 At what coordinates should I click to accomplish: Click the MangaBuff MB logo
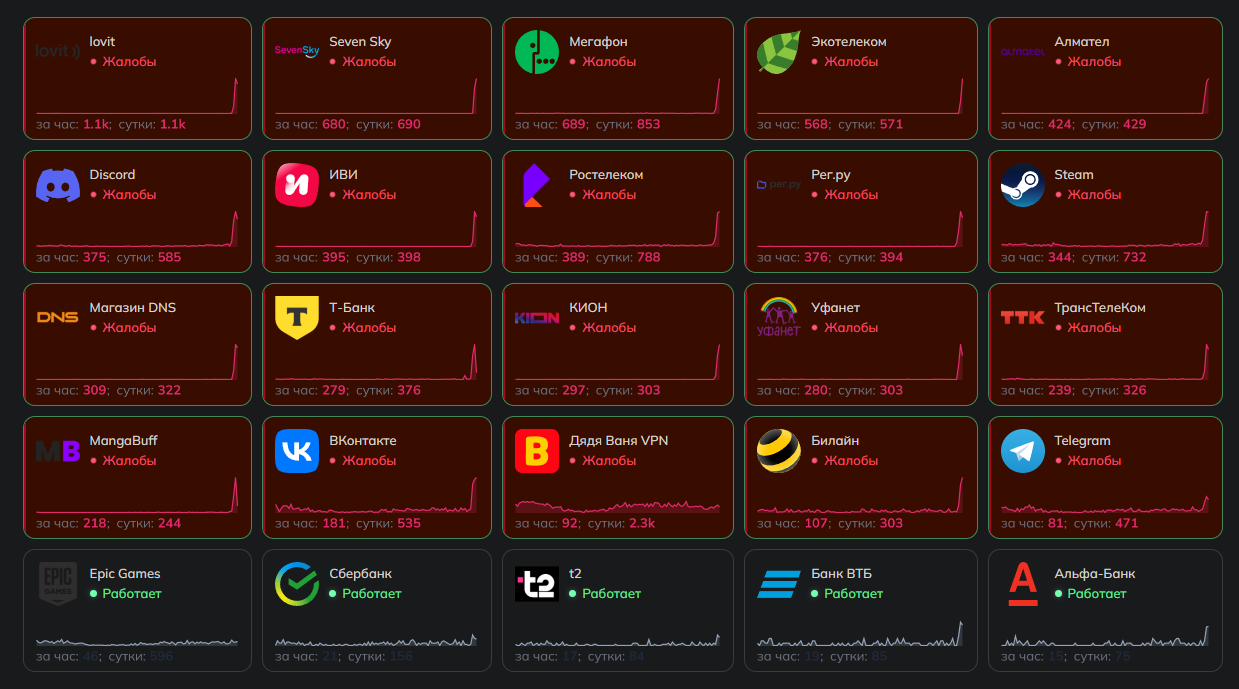[58, 451]
